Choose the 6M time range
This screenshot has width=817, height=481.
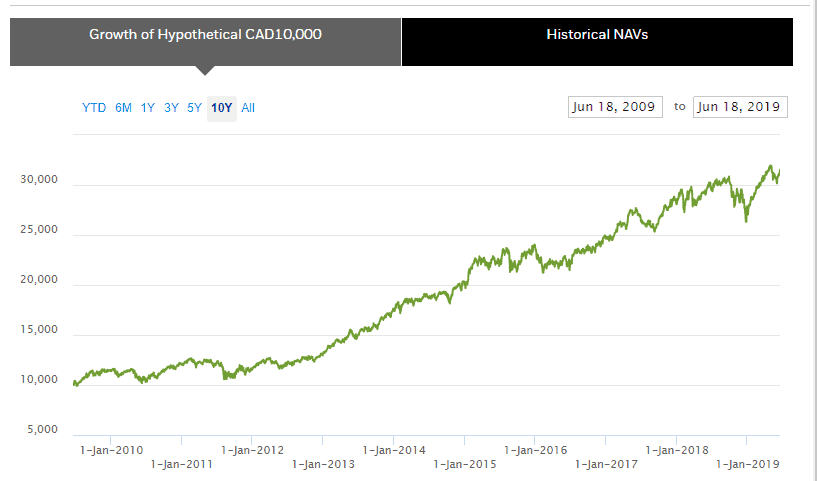[123, 108]
